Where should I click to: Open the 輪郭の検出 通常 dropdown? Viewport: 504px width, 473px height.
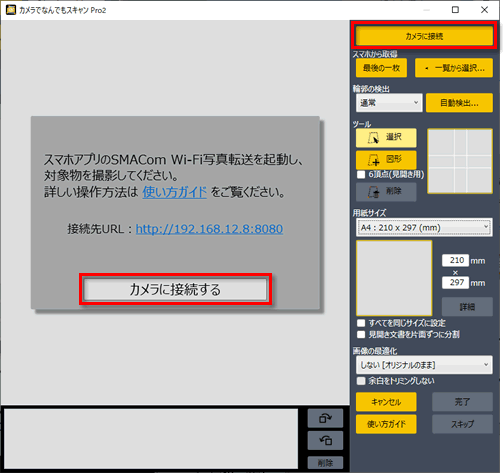[389, 103]
